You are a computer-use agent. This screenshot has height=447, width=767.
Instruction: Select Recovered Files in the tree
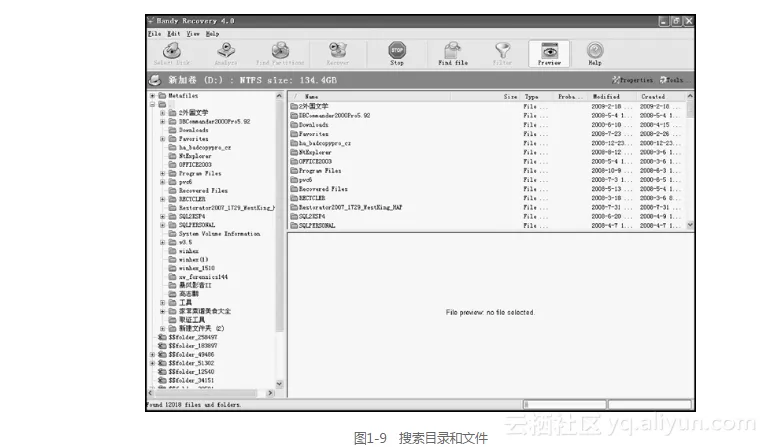(203, 191)
